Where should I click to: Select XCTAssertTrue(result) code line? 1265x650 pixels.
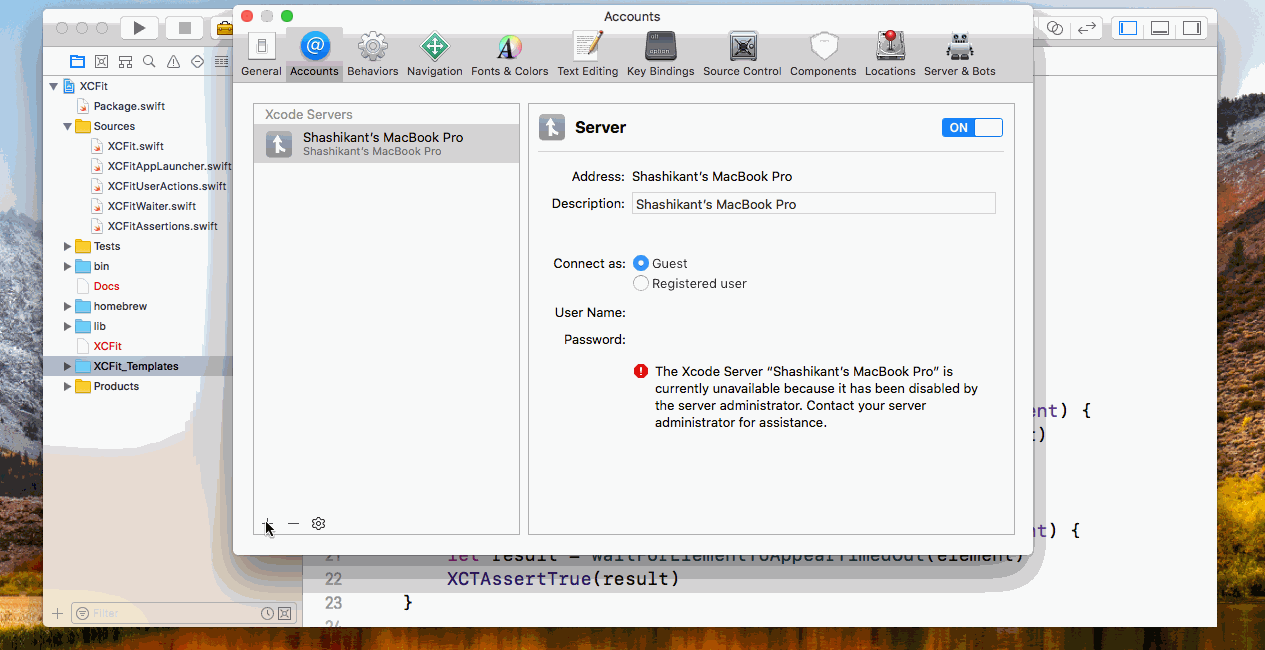[562, 579]
